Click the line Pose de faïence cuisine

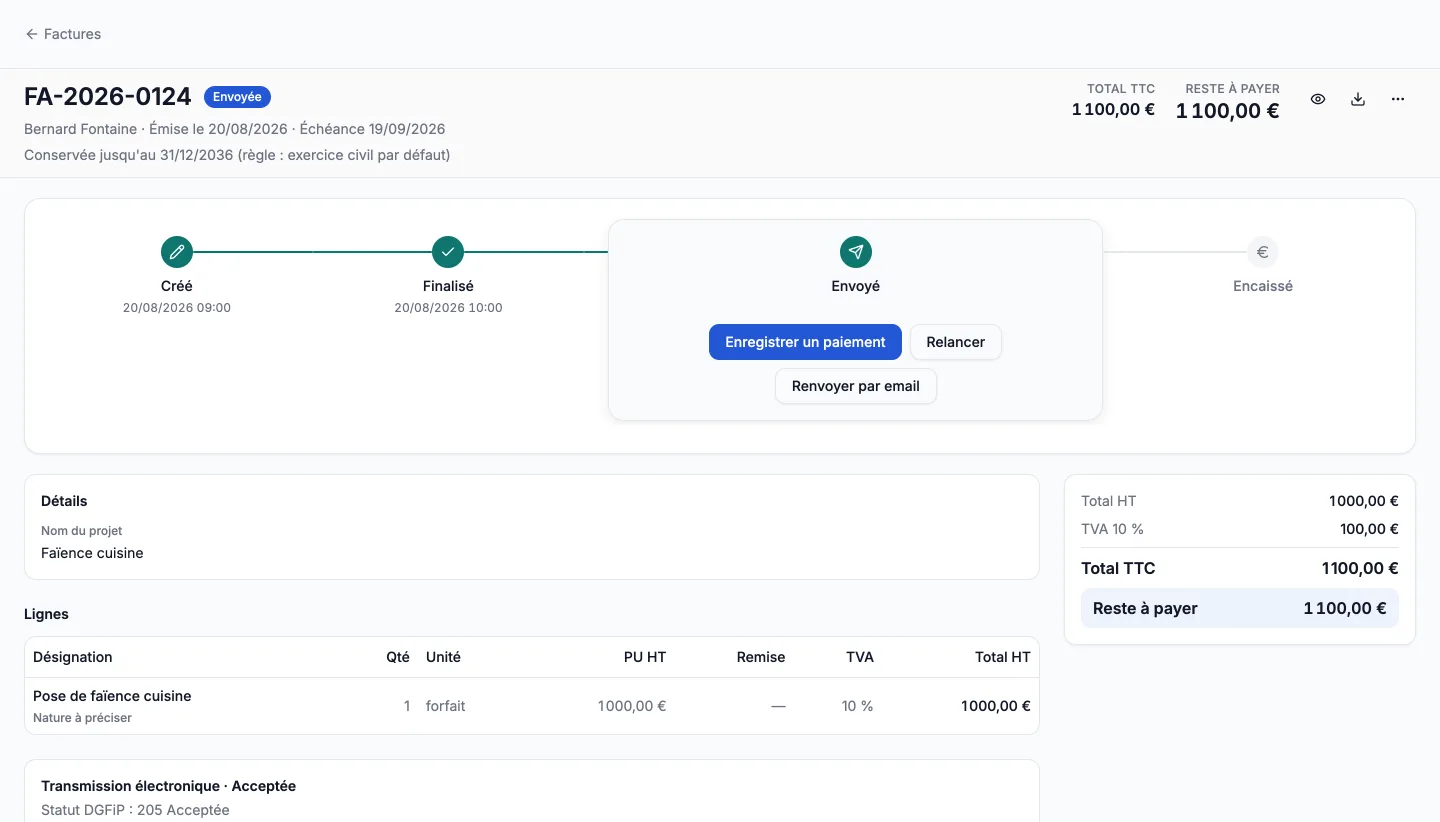[x=112, y=696]
